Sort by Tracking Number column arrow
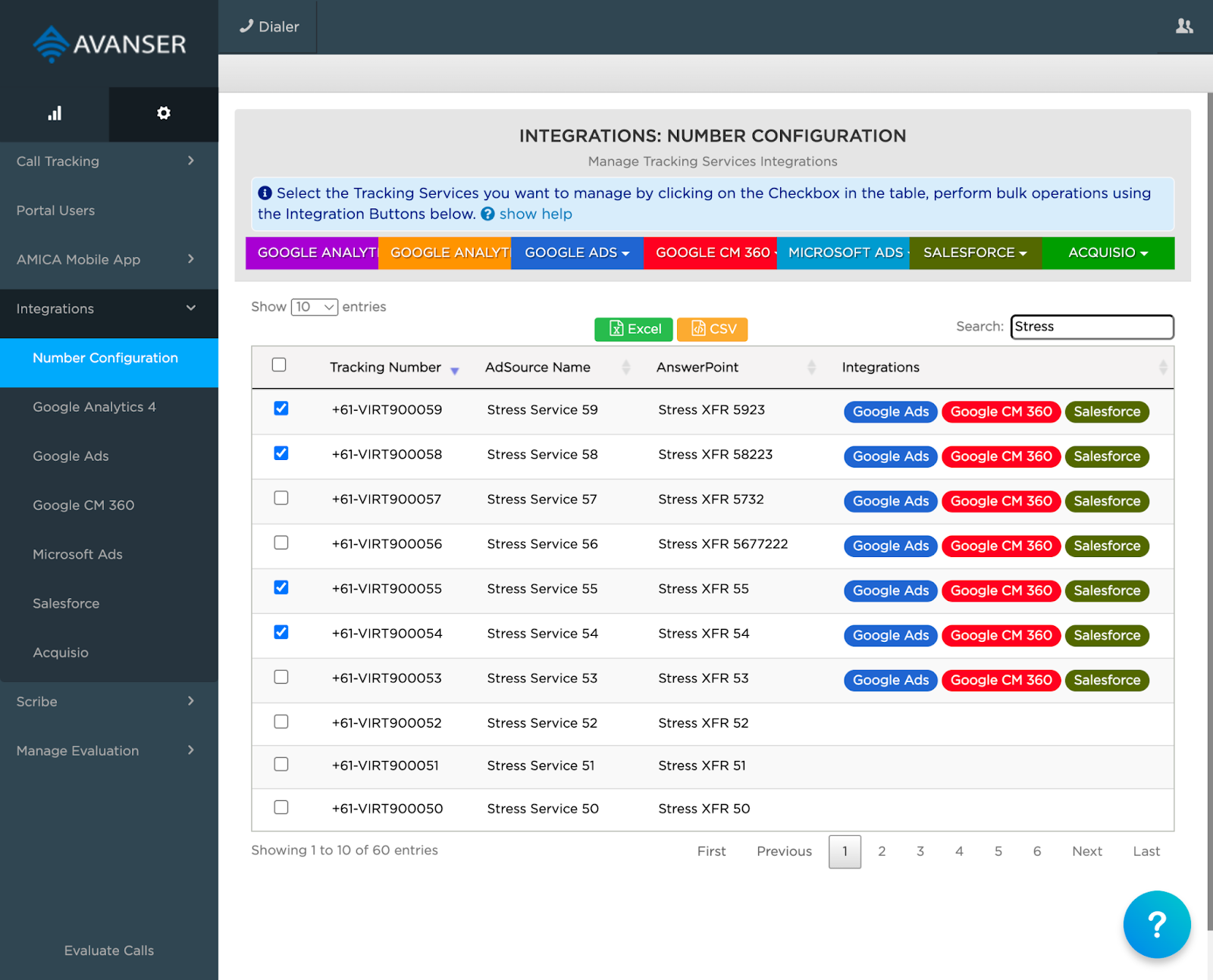Viewport: 1213px width, 980px height. (x=454, y=371)
